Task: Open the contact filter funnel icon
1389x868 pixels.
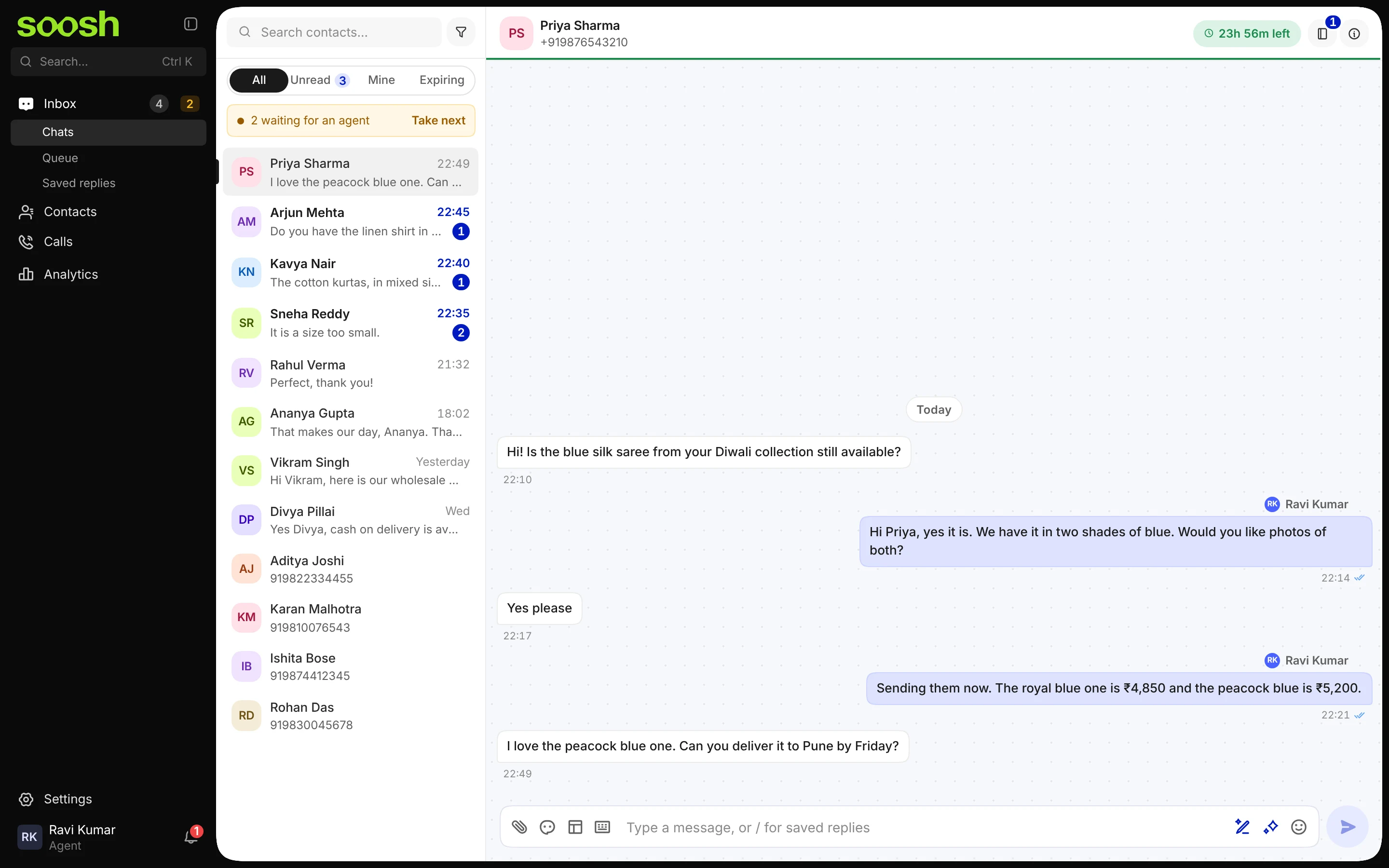Action: tap(461, 32)
